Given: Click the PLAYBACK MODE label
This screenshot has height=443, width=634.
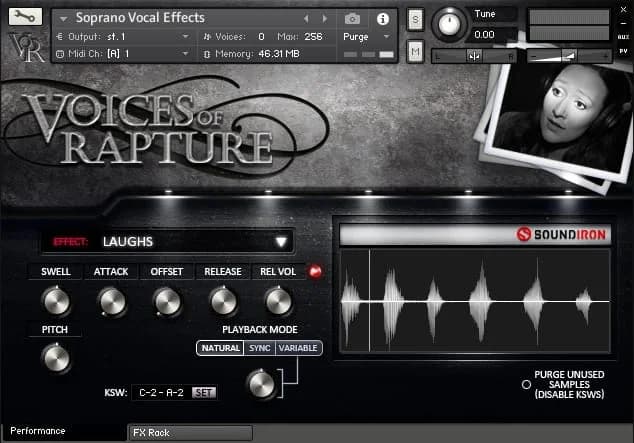Looking at the screenshot, I should click(260, 330).
